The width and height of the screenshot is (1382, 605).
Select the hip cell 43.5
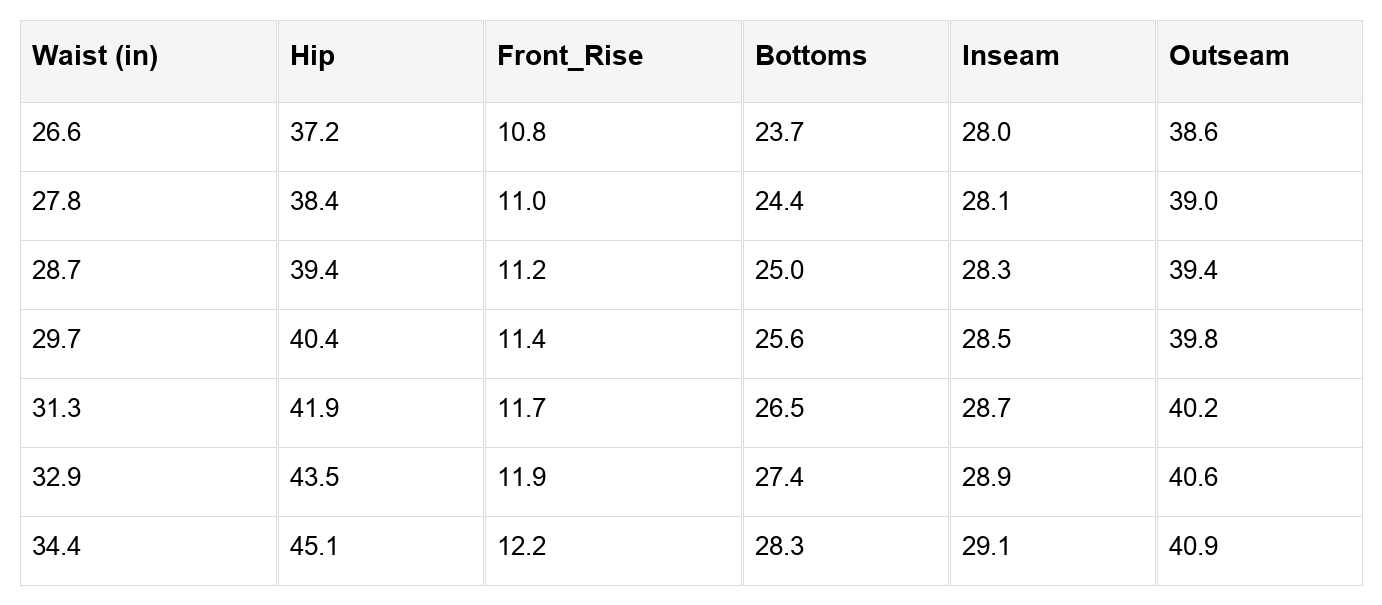point(314,478)
